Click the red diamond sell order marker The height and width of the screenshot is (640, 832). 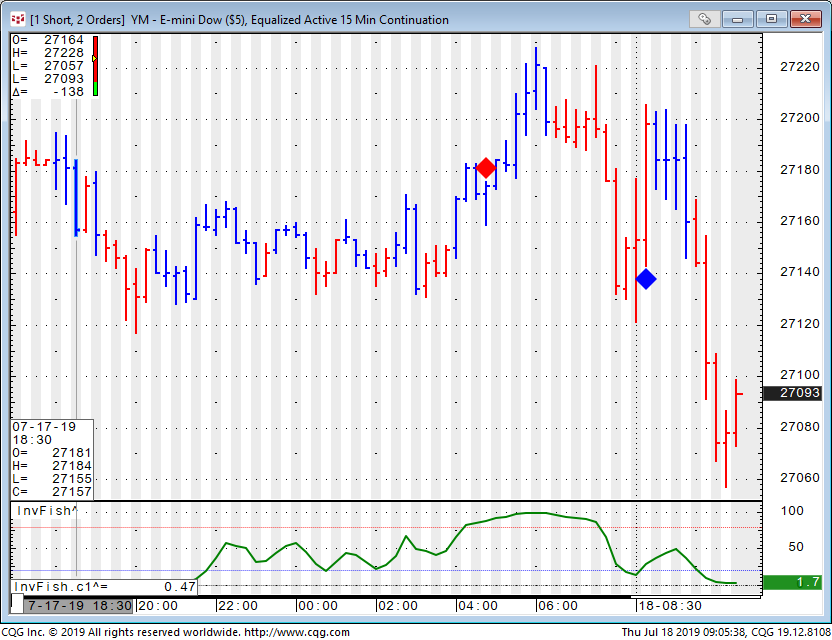(x=485, y=168)
